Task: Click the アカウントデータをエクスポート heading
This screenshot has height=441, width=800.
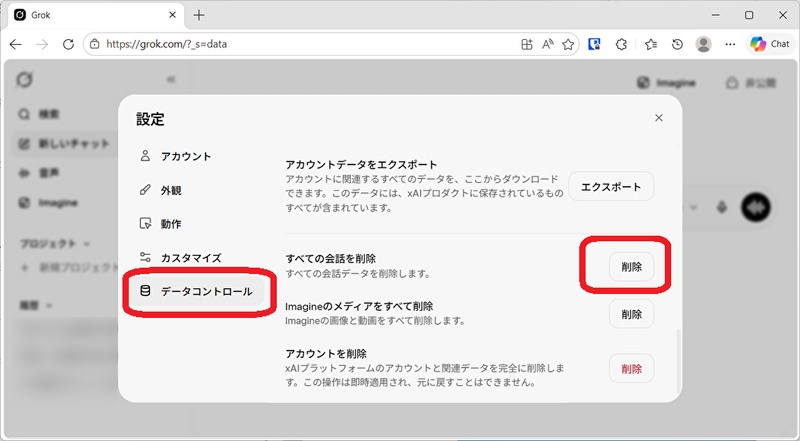Action: point(361,164)
